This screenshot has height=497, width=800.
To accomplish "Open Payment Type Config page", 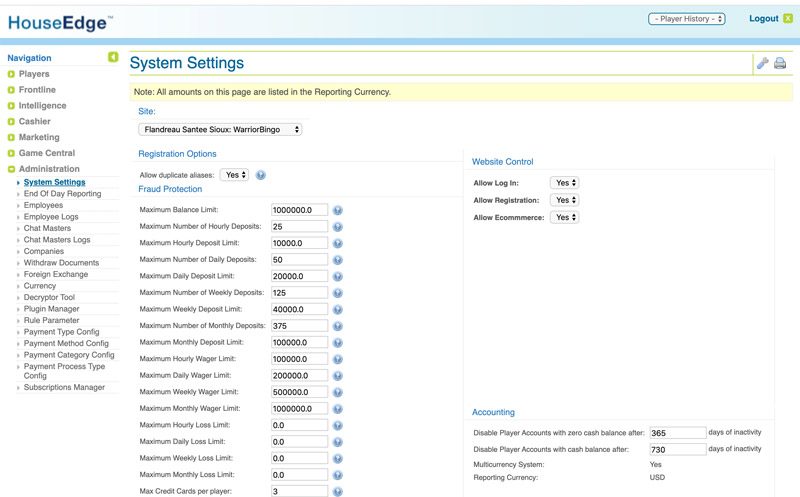I will pyautogui.click(x=61, y=332).
